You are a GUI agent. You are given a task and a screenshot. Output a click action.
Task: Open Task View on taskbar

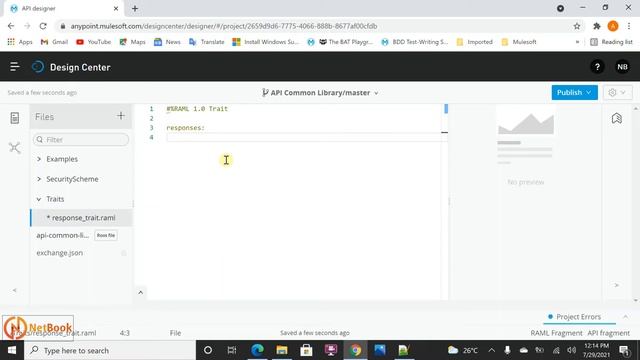(x=232, y=350)
